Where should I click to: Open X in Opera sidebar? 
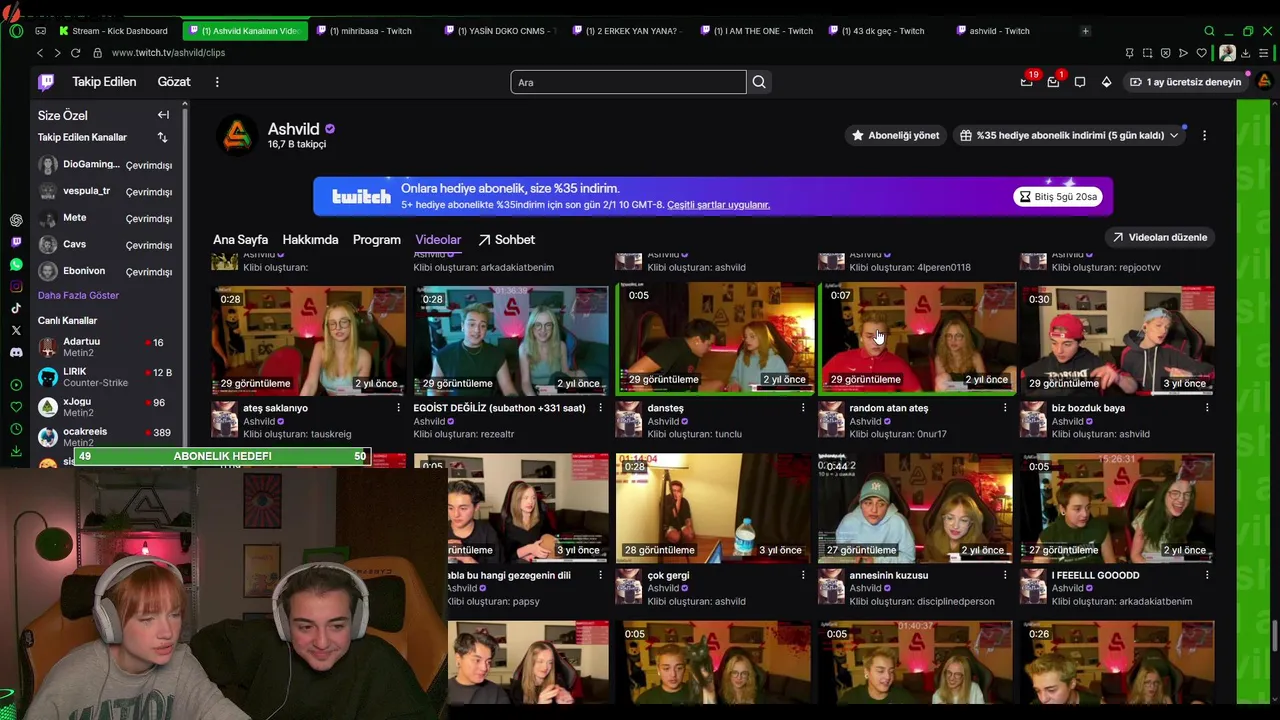pyautogui.click(x=16, y=330)
